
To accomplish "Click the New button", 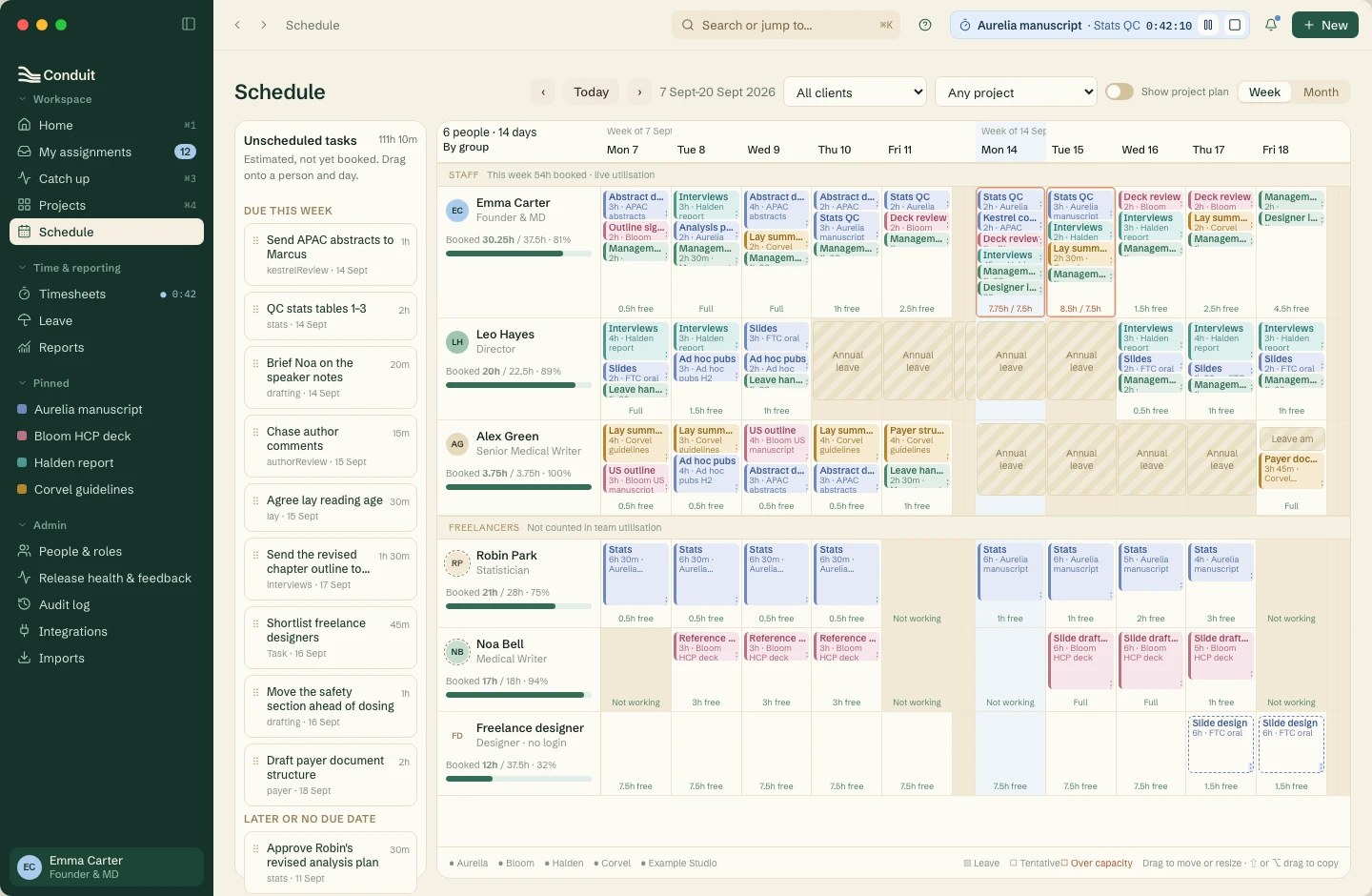I will (1325, 25).
